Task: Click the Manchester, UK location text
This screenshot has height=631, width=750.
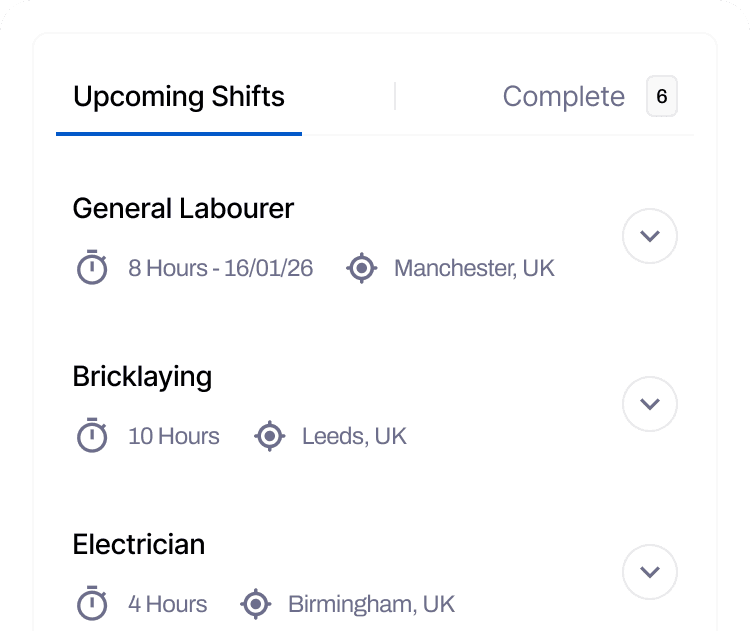Action: tap(474, 268)
